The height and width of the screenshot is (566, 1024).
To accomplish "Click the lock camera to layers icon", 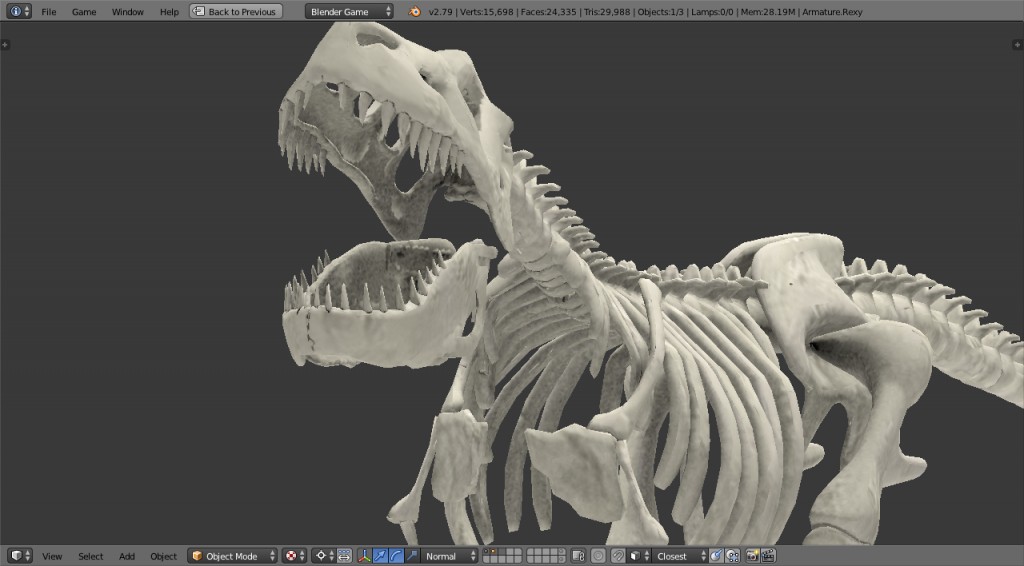I will [578, 556].
